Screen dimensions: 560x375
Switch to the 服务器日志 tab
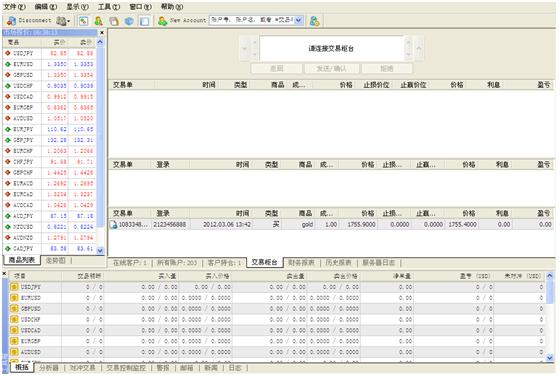point(379,263)
